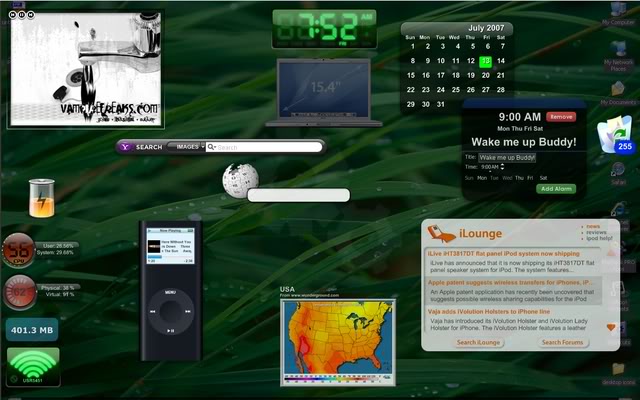This screenshot has height=400, width=640.
Task: Open the My Documents desktop icon
Action: click(618, 93)
